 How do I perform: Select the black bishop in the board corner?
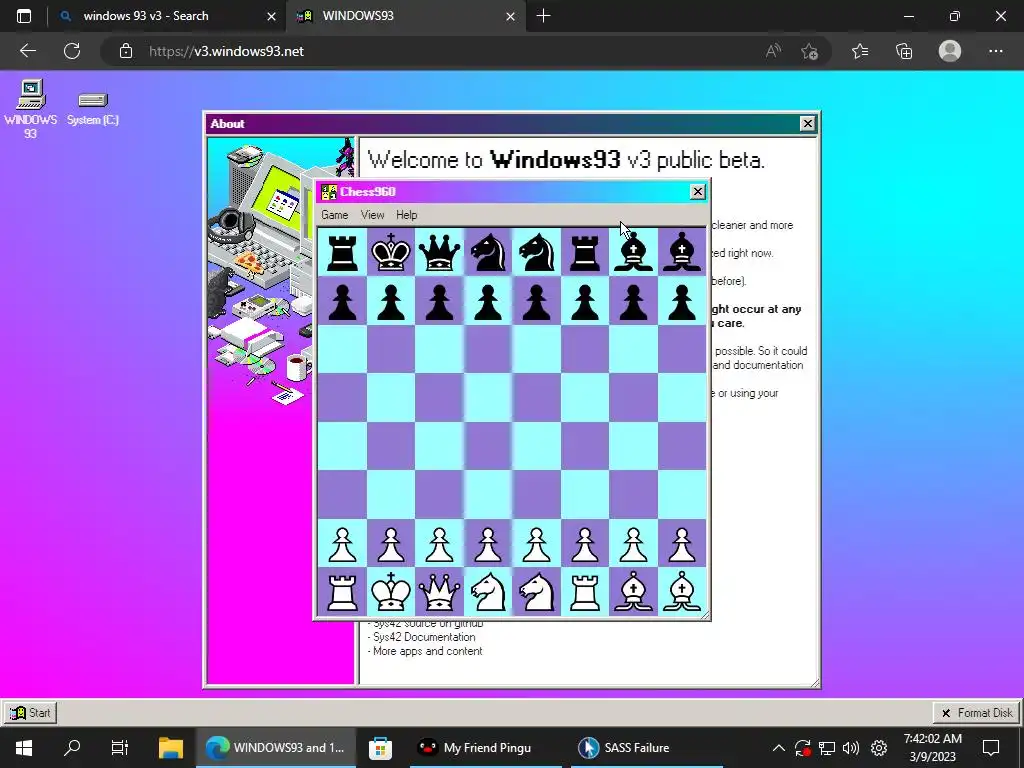point(682,252)
